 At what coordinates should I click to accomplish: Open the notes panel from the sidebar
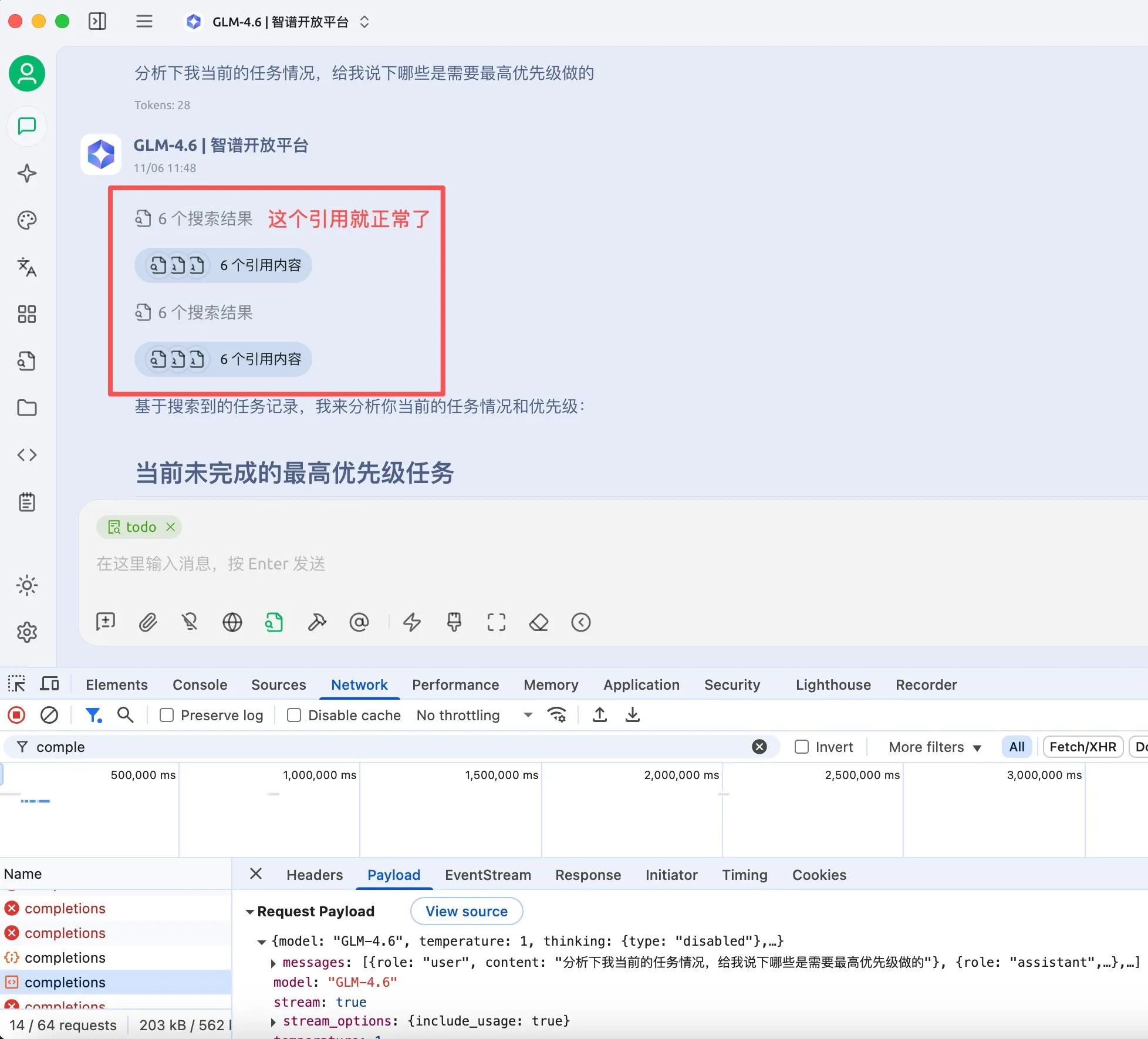coord(26,502)
